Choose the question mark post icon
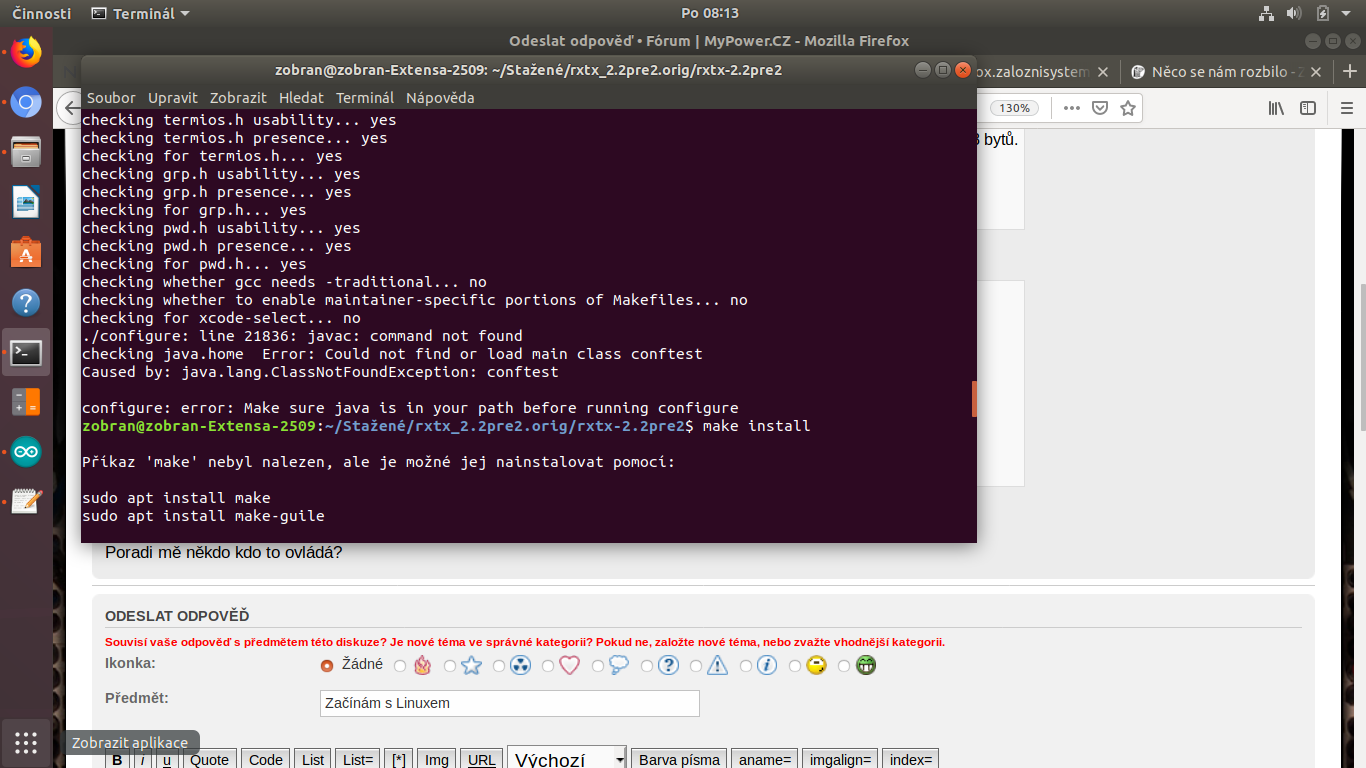Viewport: 1366px width, 768px height. [648, 666]
